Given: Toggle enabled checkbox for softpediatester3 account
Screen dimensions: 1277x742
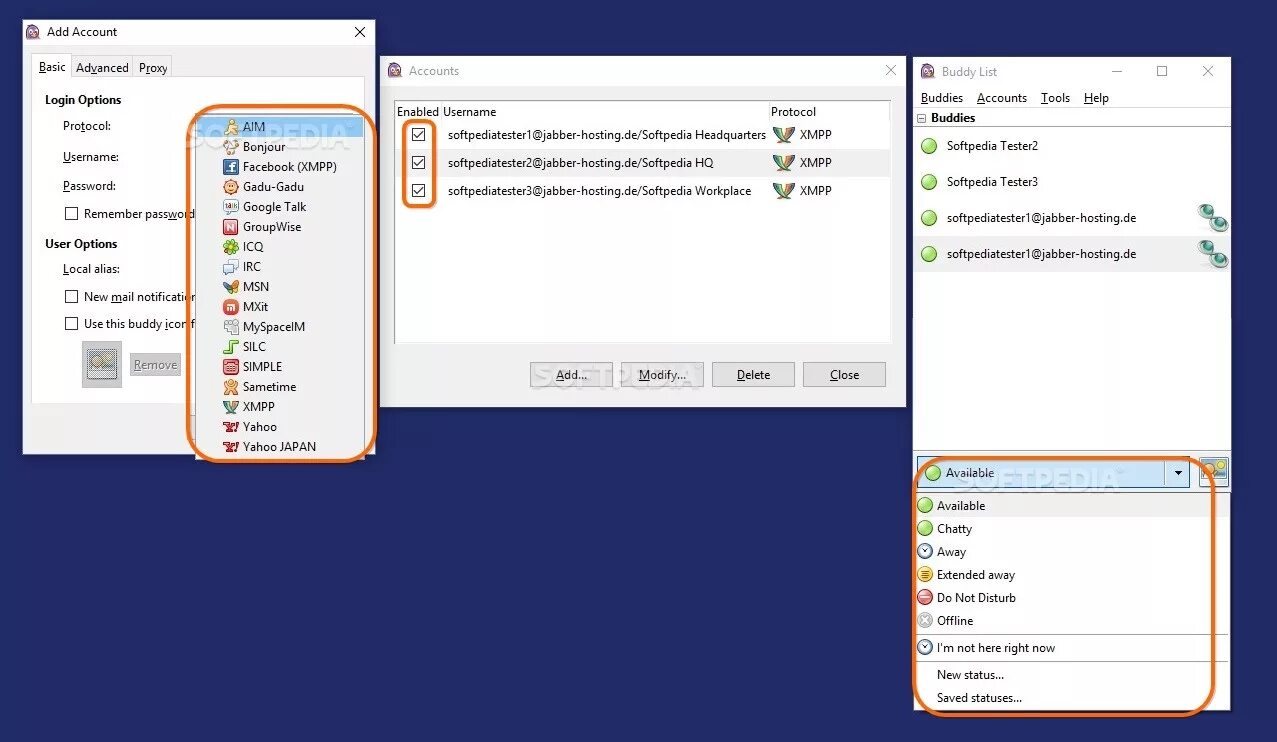Looking at the screenshot, I should (x=418, y=190).
